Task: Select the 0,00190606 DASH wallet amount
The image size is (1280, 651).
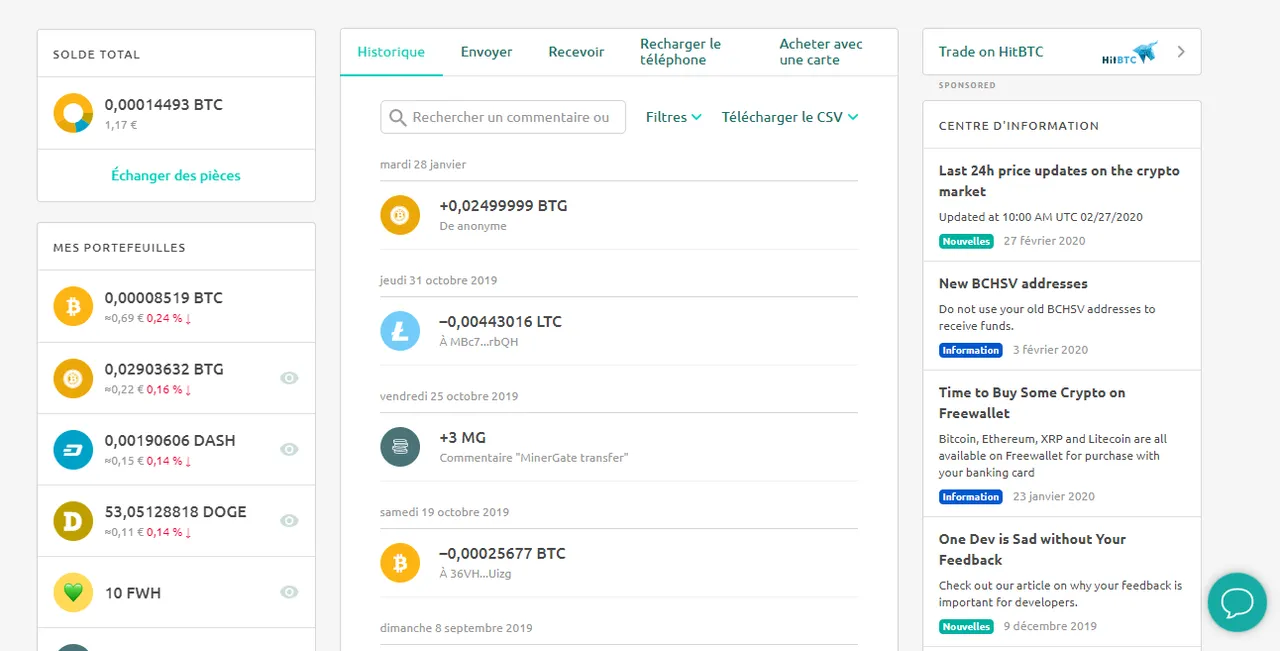Action: pos(170,440)
